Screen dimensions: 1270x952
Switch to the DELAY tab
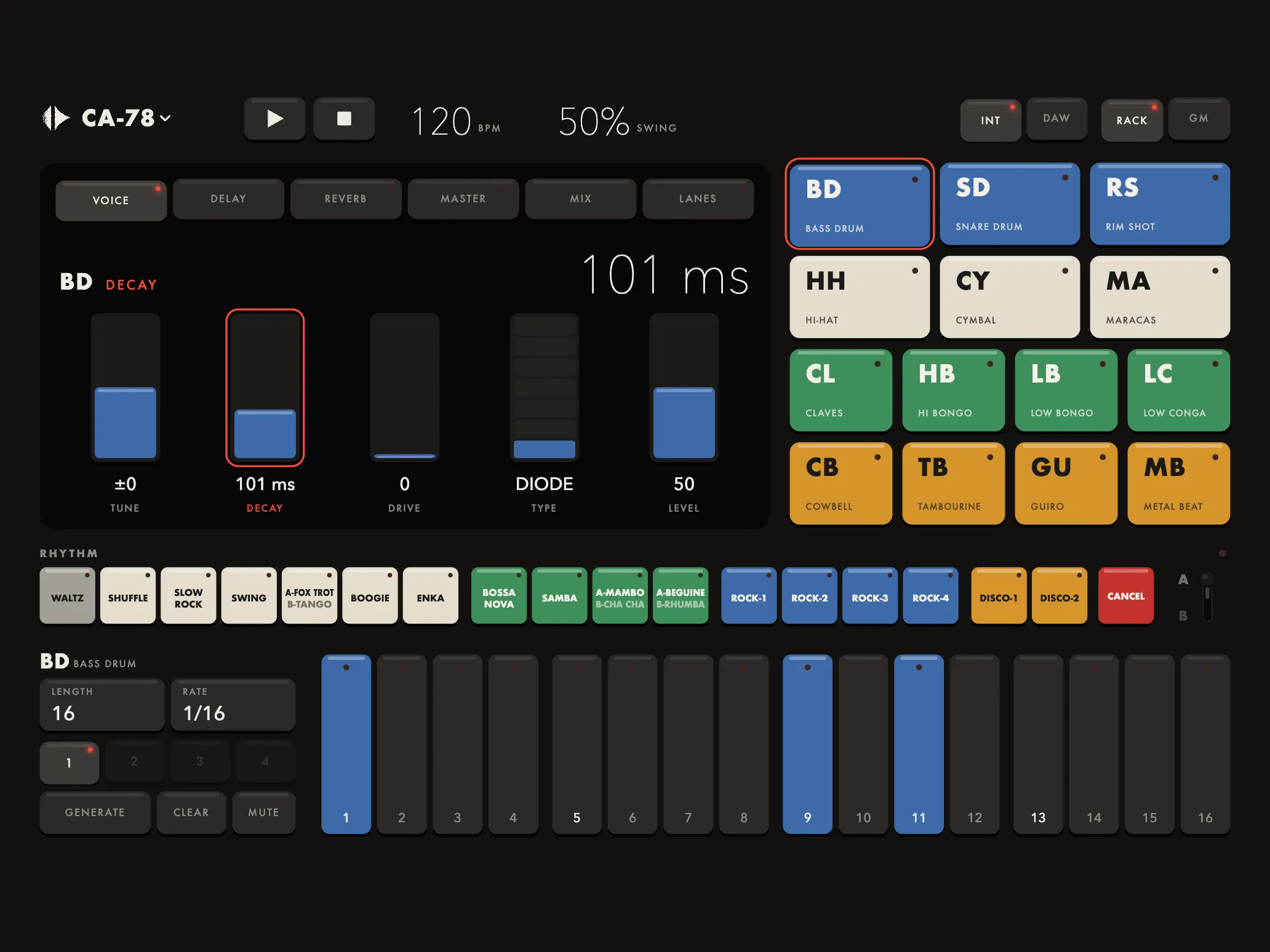click(x=228, y=199)
